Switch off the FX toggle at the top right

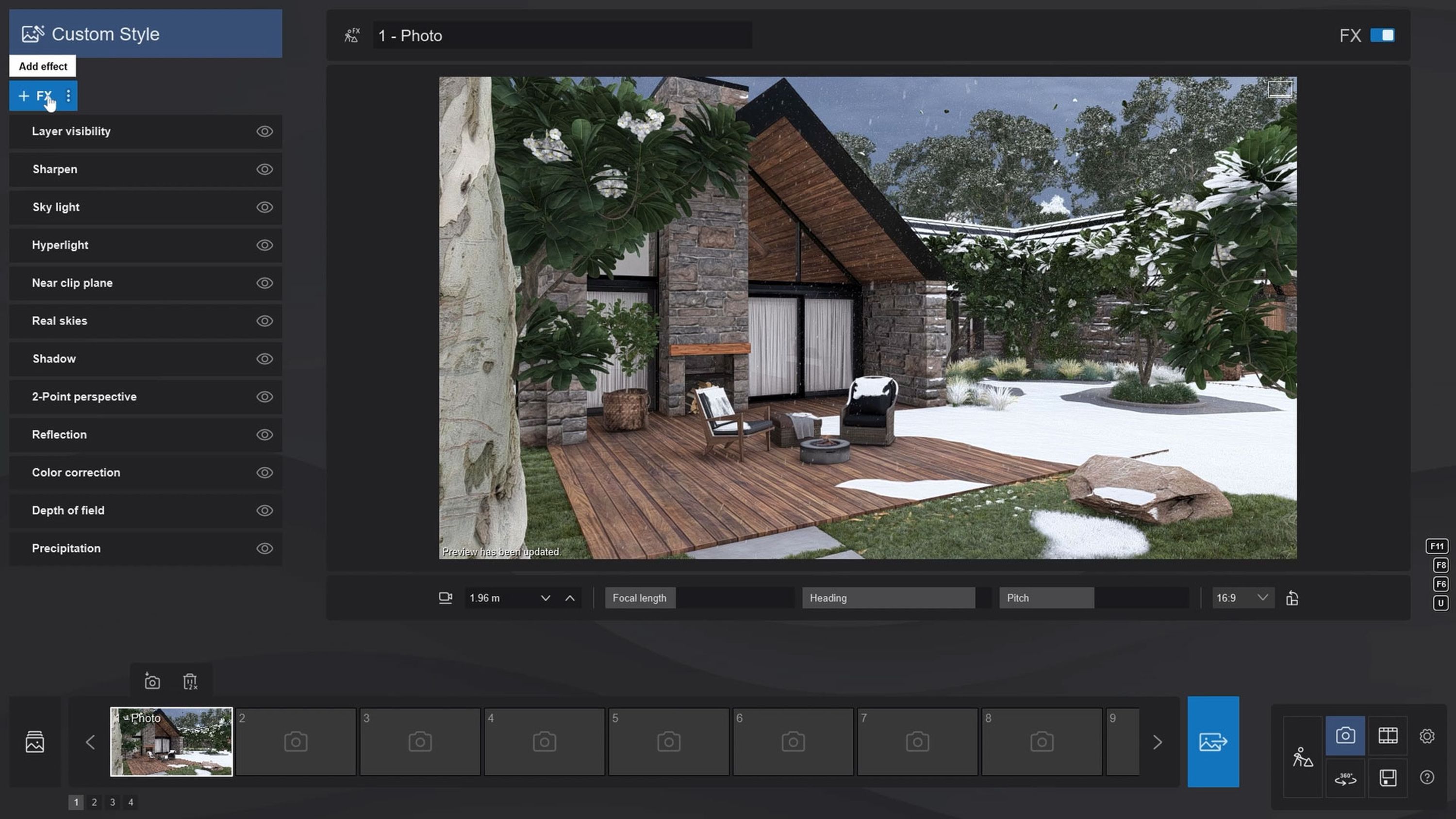click(x=1382, y=35)
